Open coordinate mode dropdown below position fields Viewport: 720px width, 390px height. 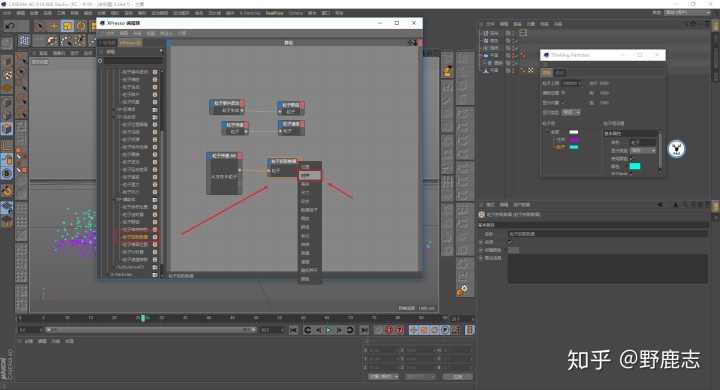tap(383, 377)
